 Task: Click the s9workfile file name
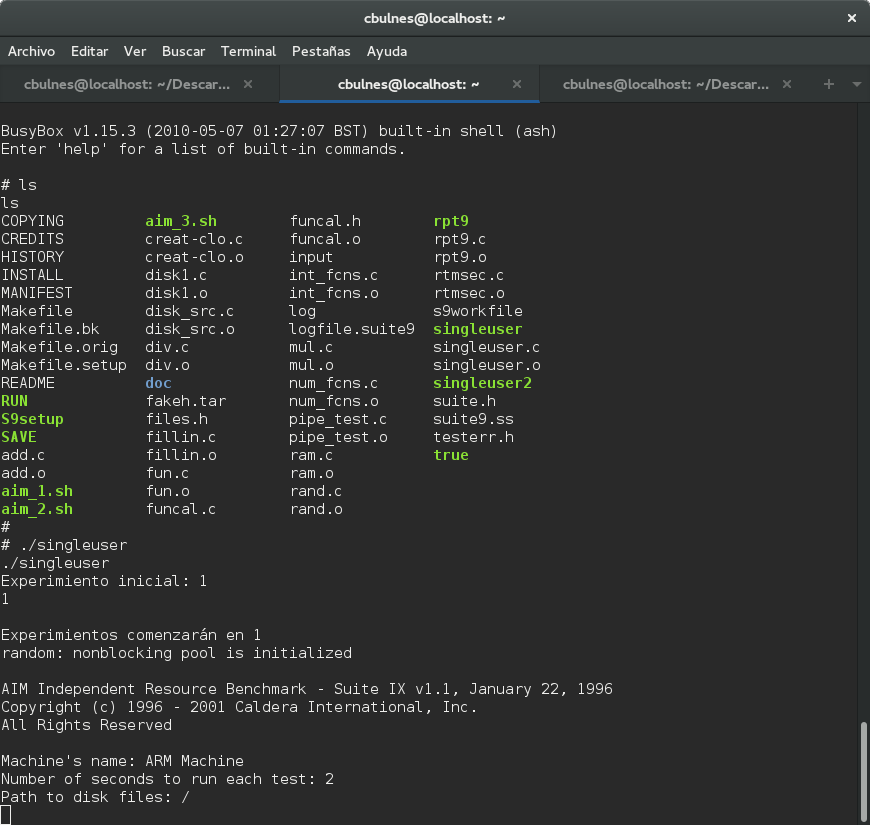click(x=478, y=311)
